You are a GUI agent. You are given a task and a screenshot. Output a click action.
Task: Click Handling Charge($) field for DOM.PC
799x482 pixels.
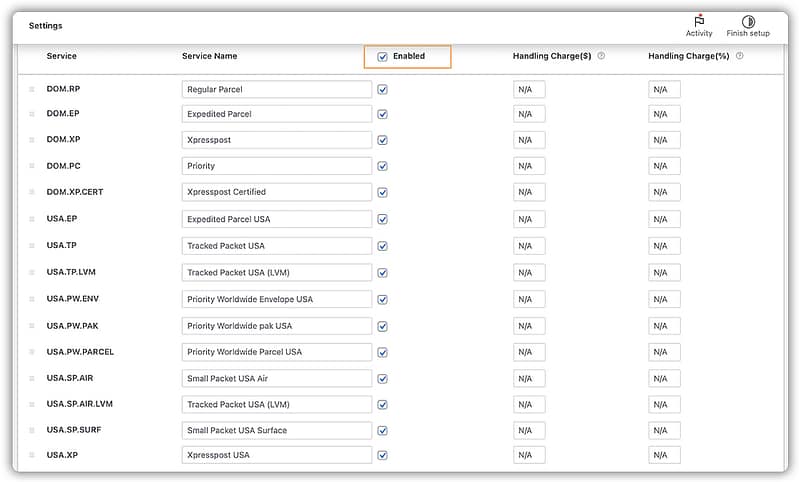(x=529, y=166)
